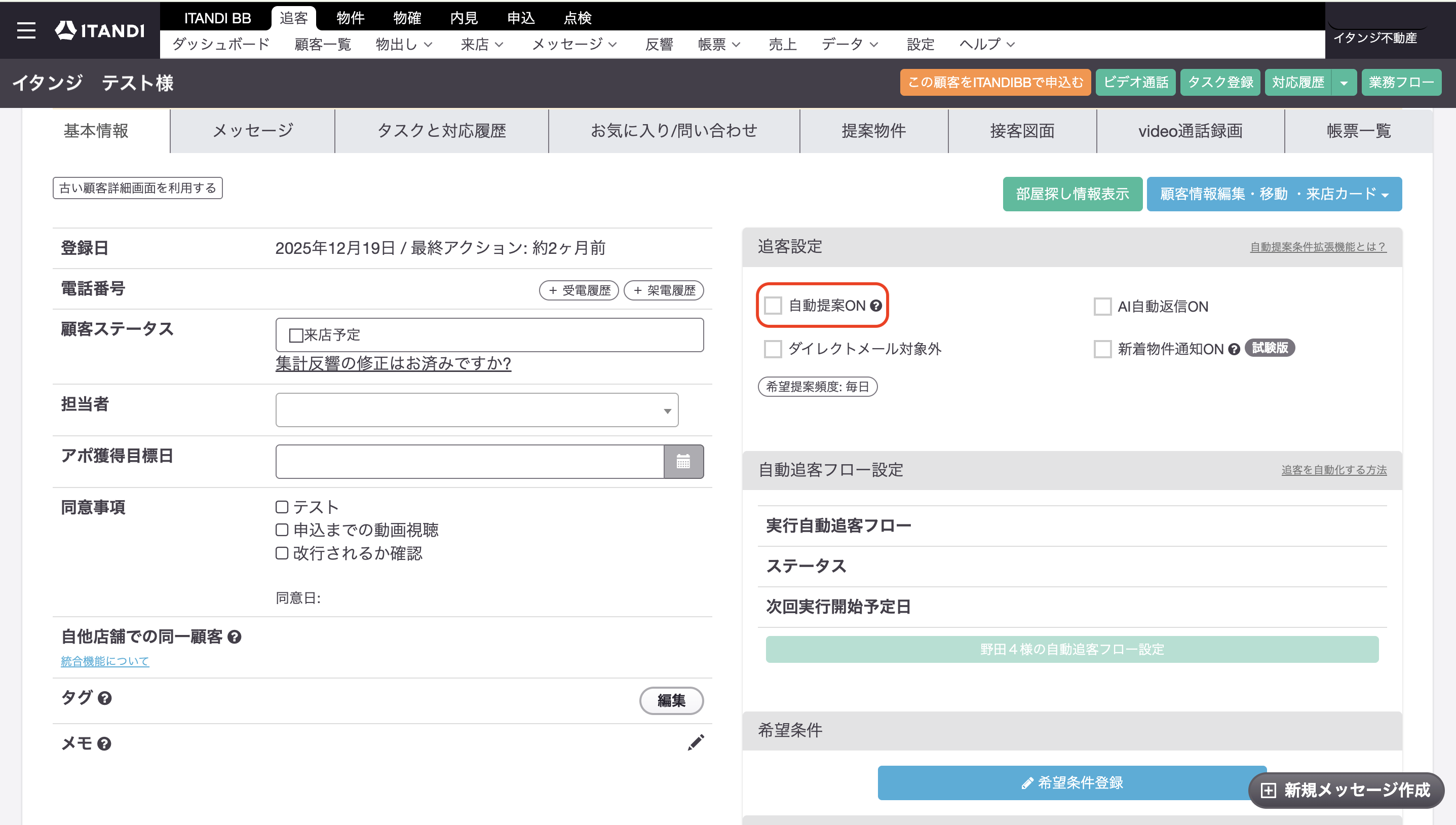
Task: Expand the メッセージ menu dropdown
Action: (x=574, y=44)
